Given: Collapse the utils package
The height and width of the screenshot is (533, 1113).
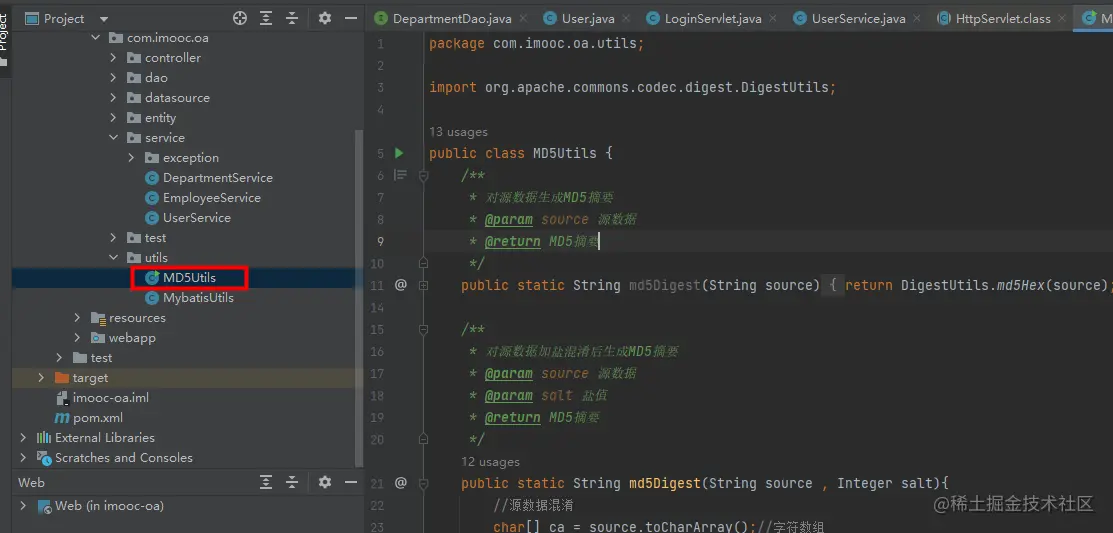Looking at the screenshot, I should pyautogui.click(x=114, y=258).
